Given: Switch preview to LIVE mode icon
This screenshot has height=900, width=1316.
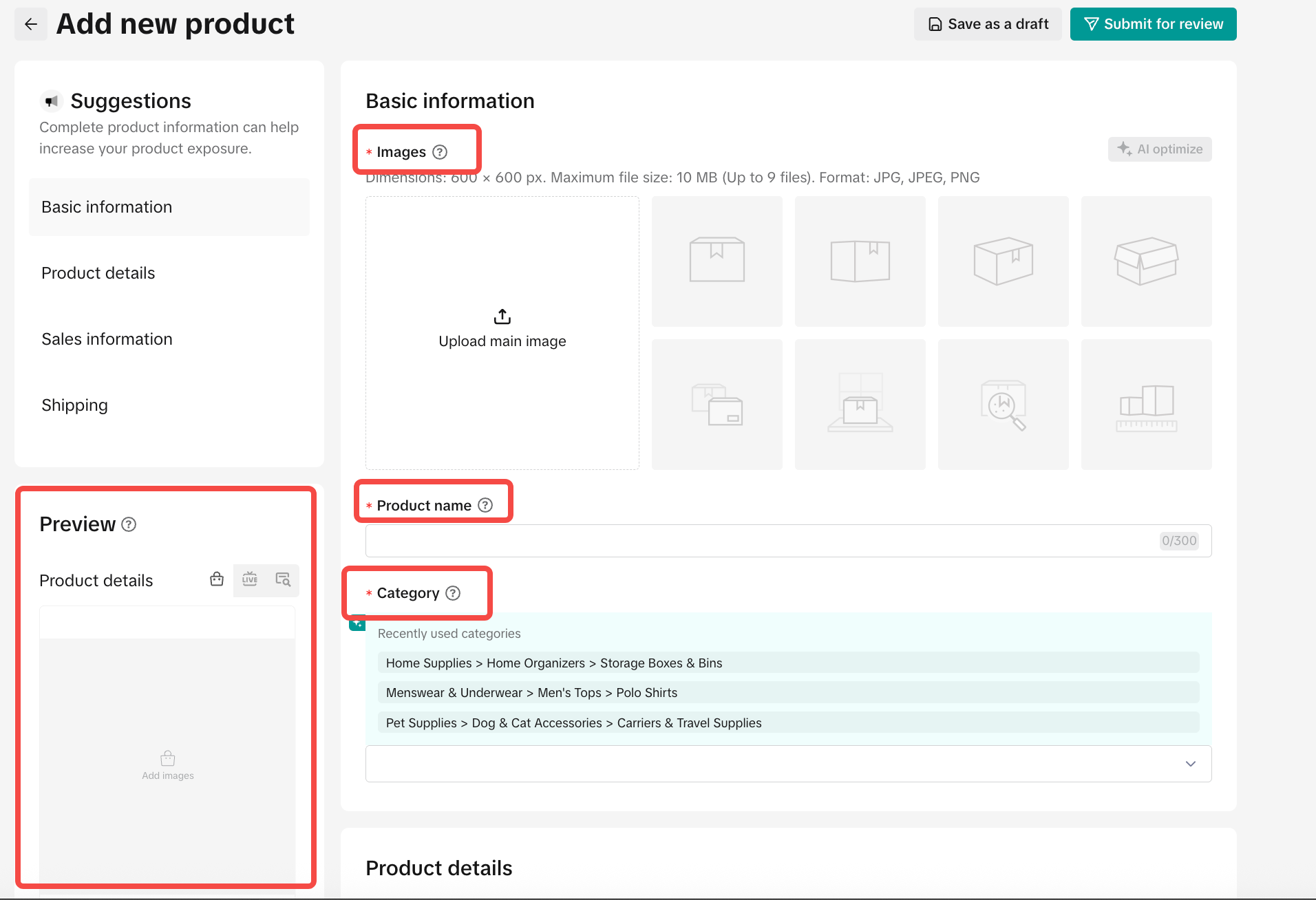Looking at the screenshot, I should (250, 579).
